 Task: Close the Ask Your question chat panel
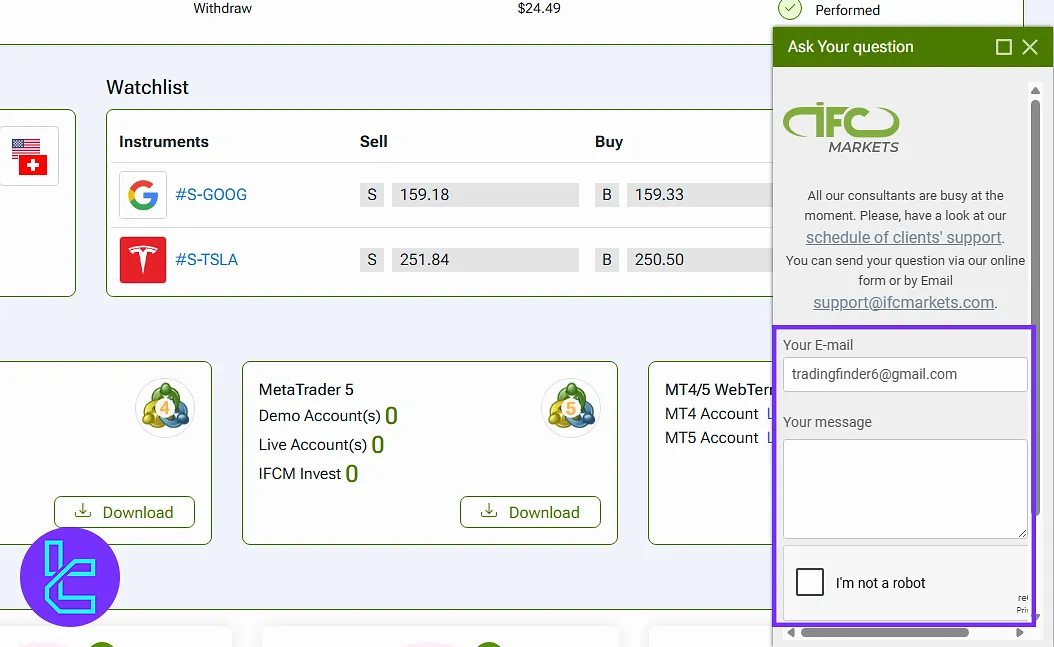[1030, 47]
